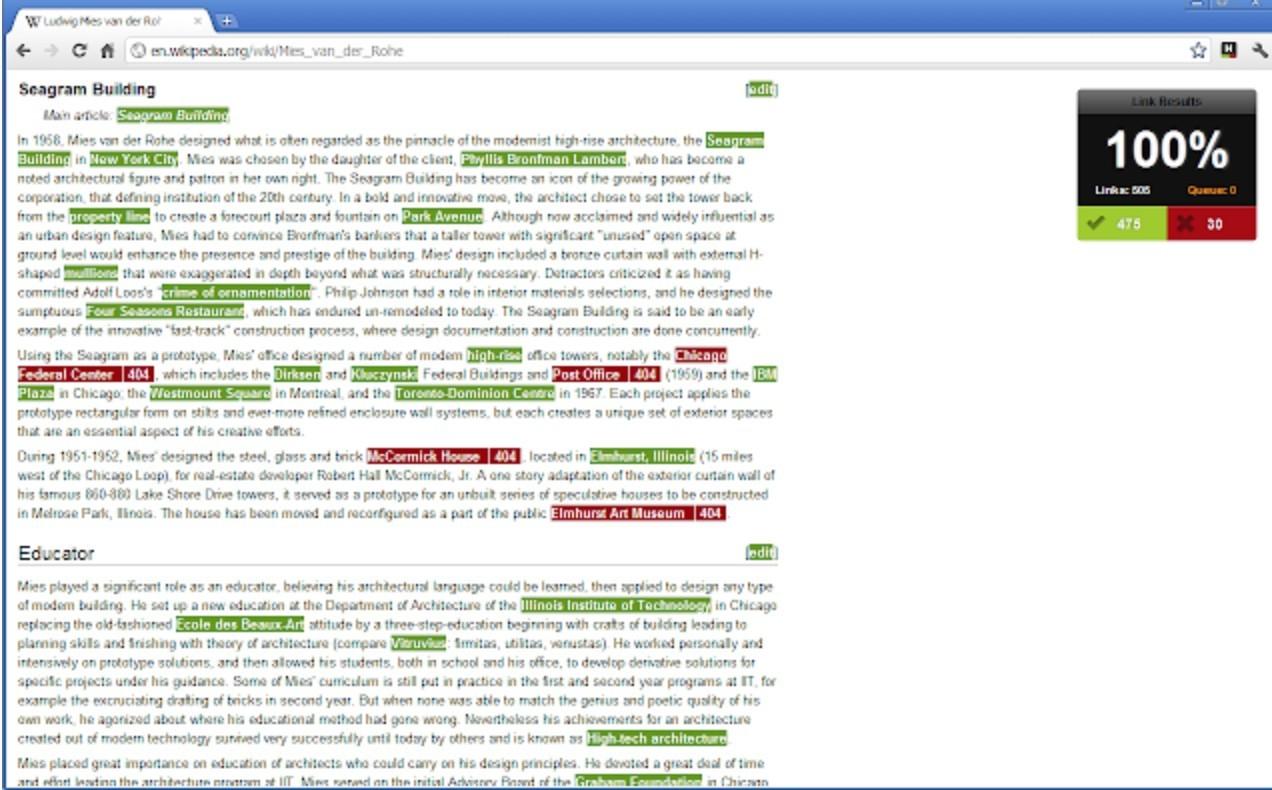Open the Four Seasons Restaurant link
The width and height of the screenshot is (1272, 790).
(x=164, y=311)
